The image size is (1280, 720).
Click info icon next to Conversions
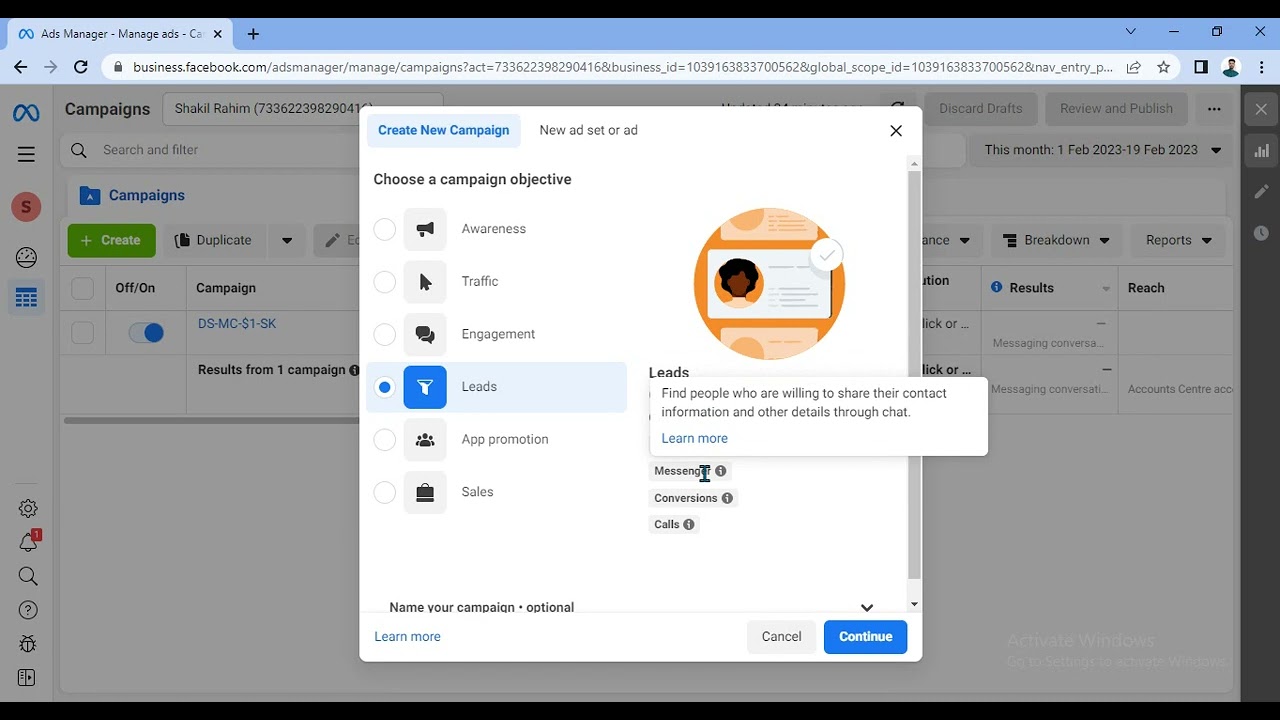point(727,498)
